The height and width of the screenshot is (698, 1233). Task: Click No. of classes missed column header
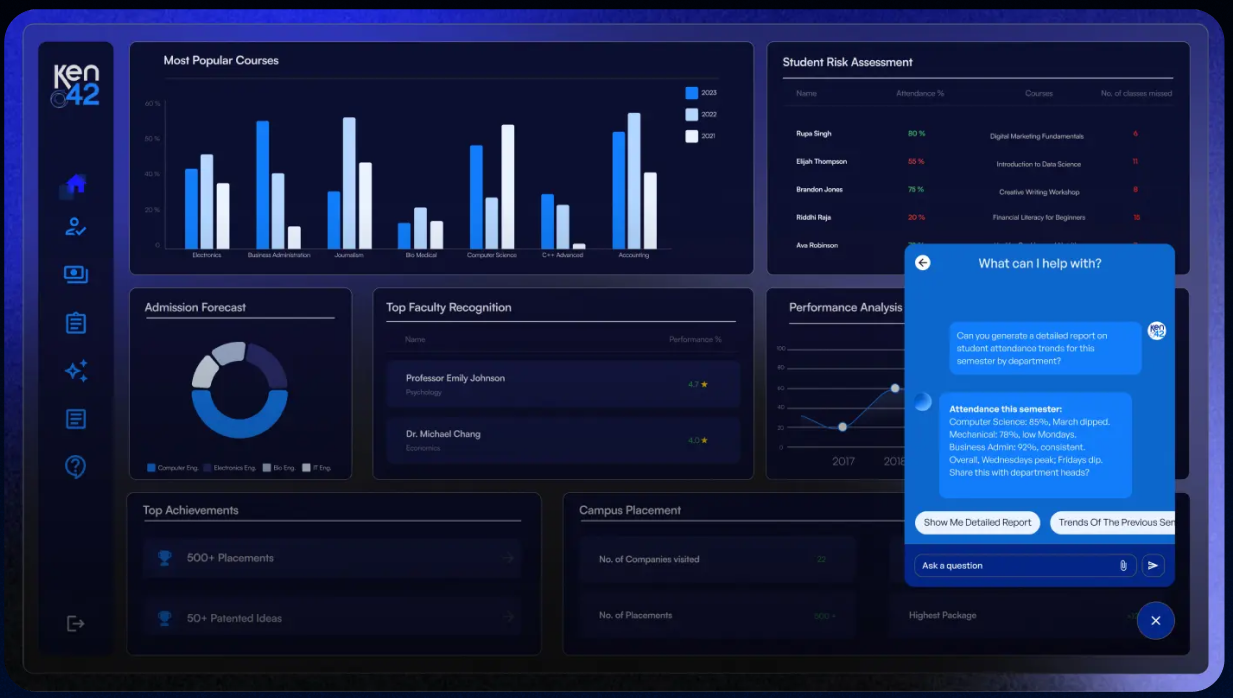tap(1136, 93)
